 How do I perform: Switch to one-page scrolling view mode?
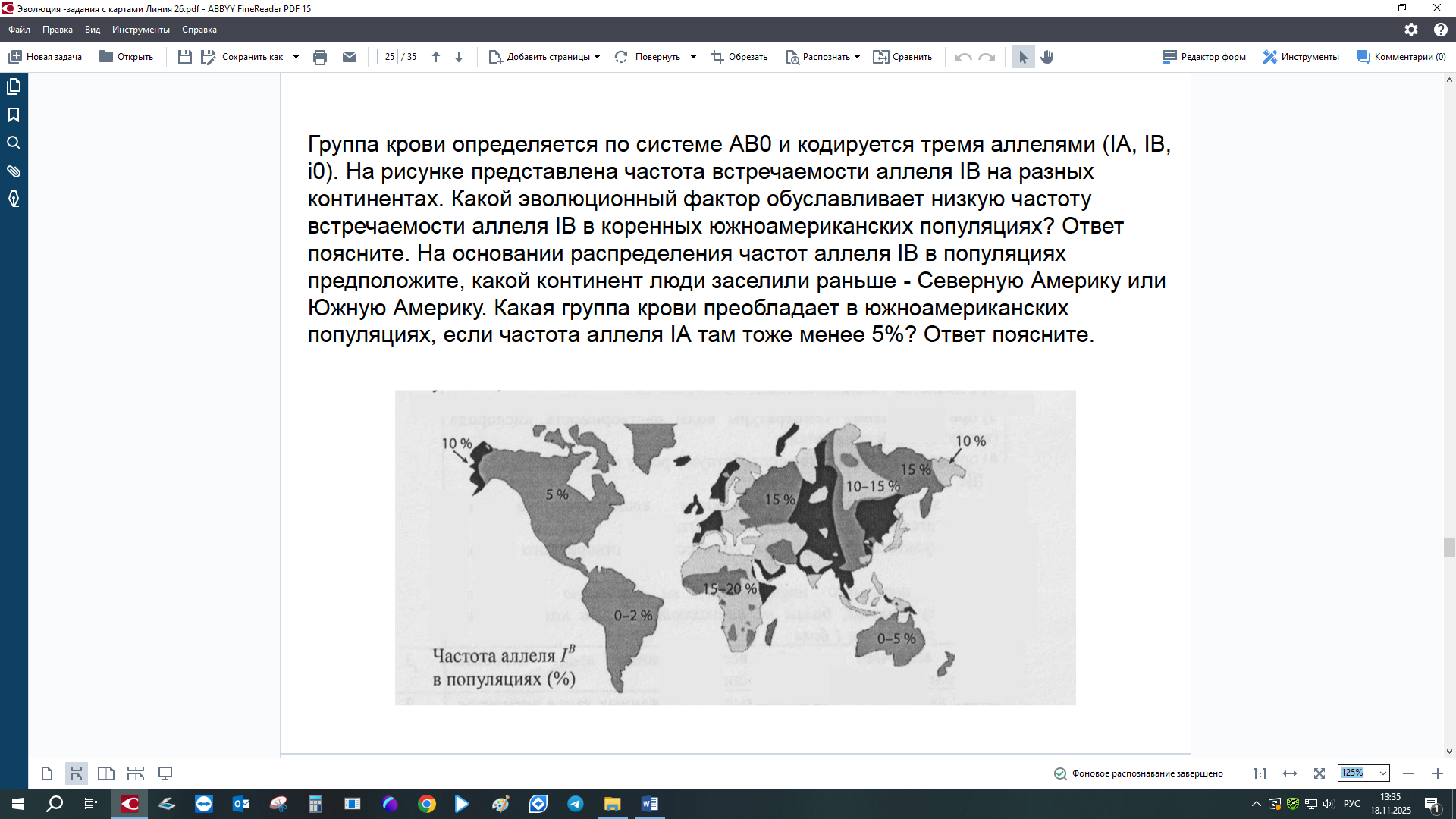[77, 773]
